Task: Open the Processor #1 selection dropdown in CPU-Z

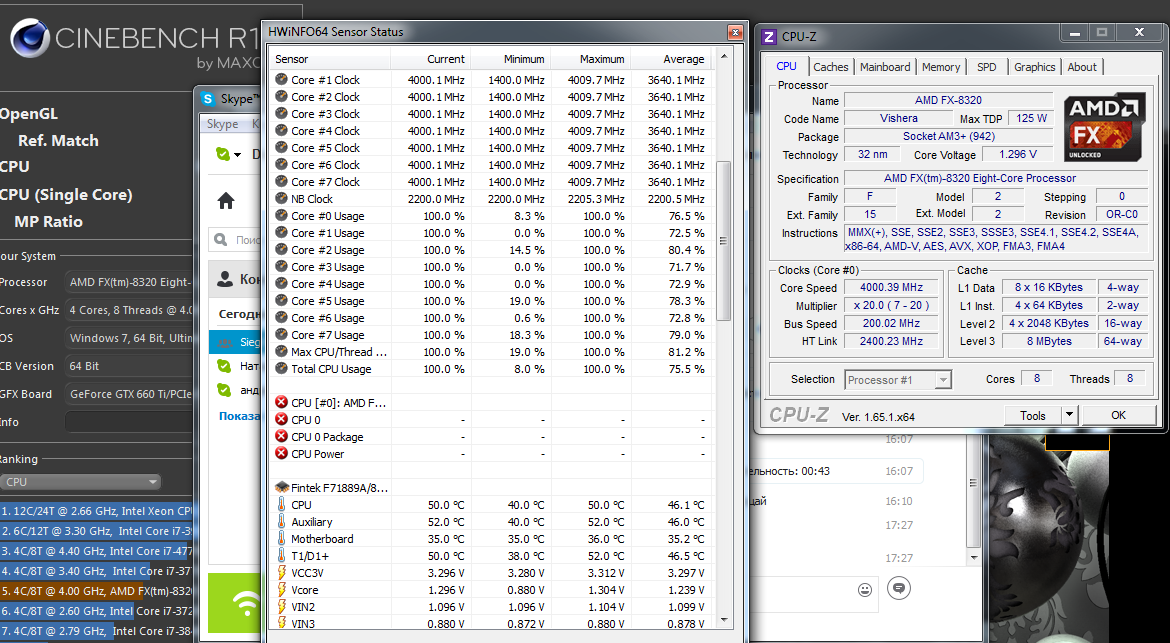Action: (x=943, y=380)
